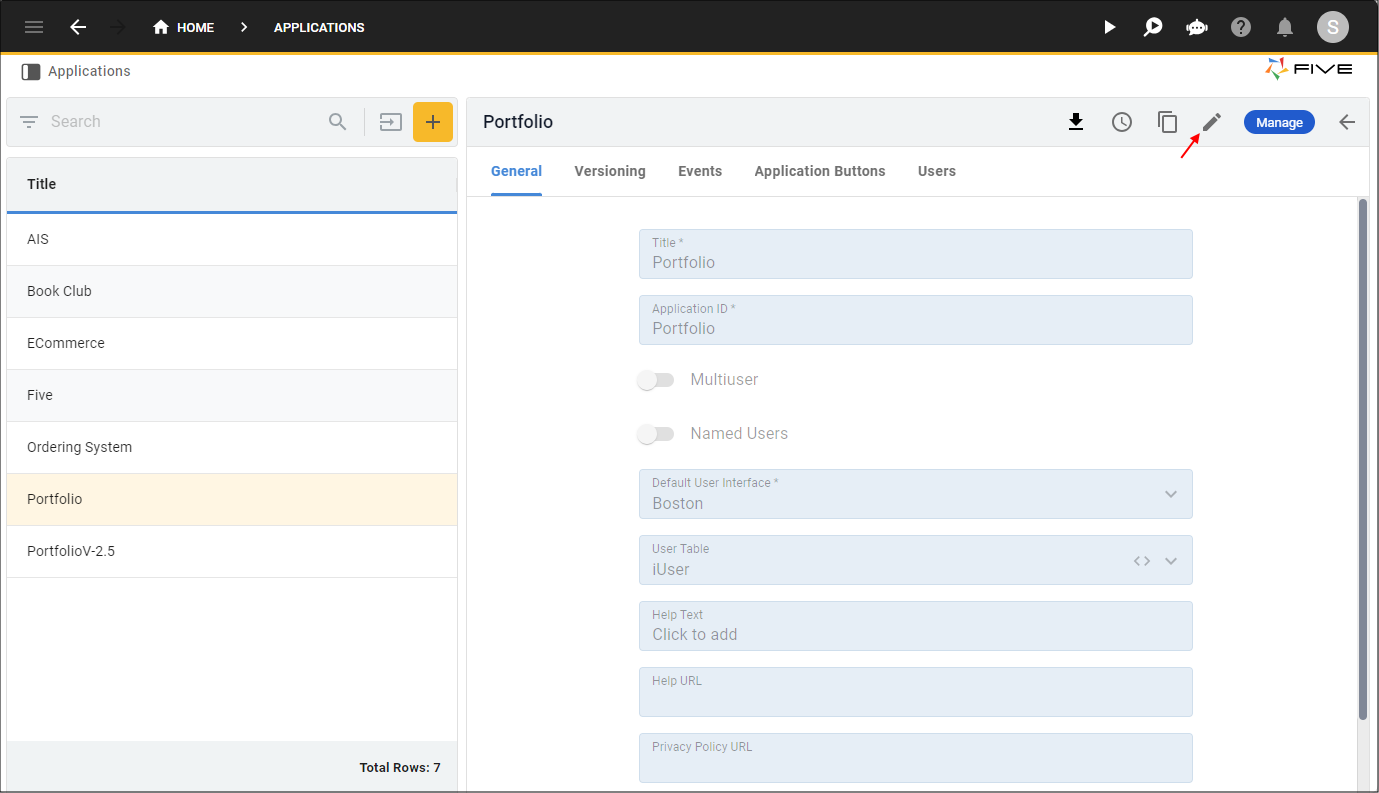Toggle the Applications panel sidebar icon

pyautogui.click(x=31, y=72)
